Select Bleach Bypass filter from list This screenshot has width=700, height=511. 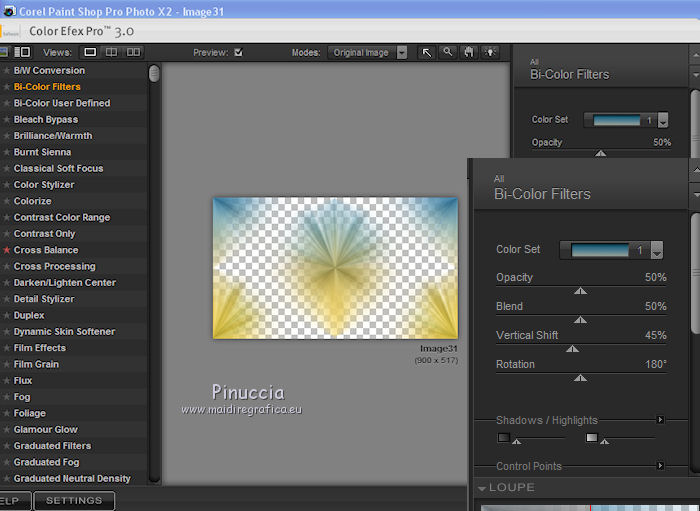click(46, 119)
